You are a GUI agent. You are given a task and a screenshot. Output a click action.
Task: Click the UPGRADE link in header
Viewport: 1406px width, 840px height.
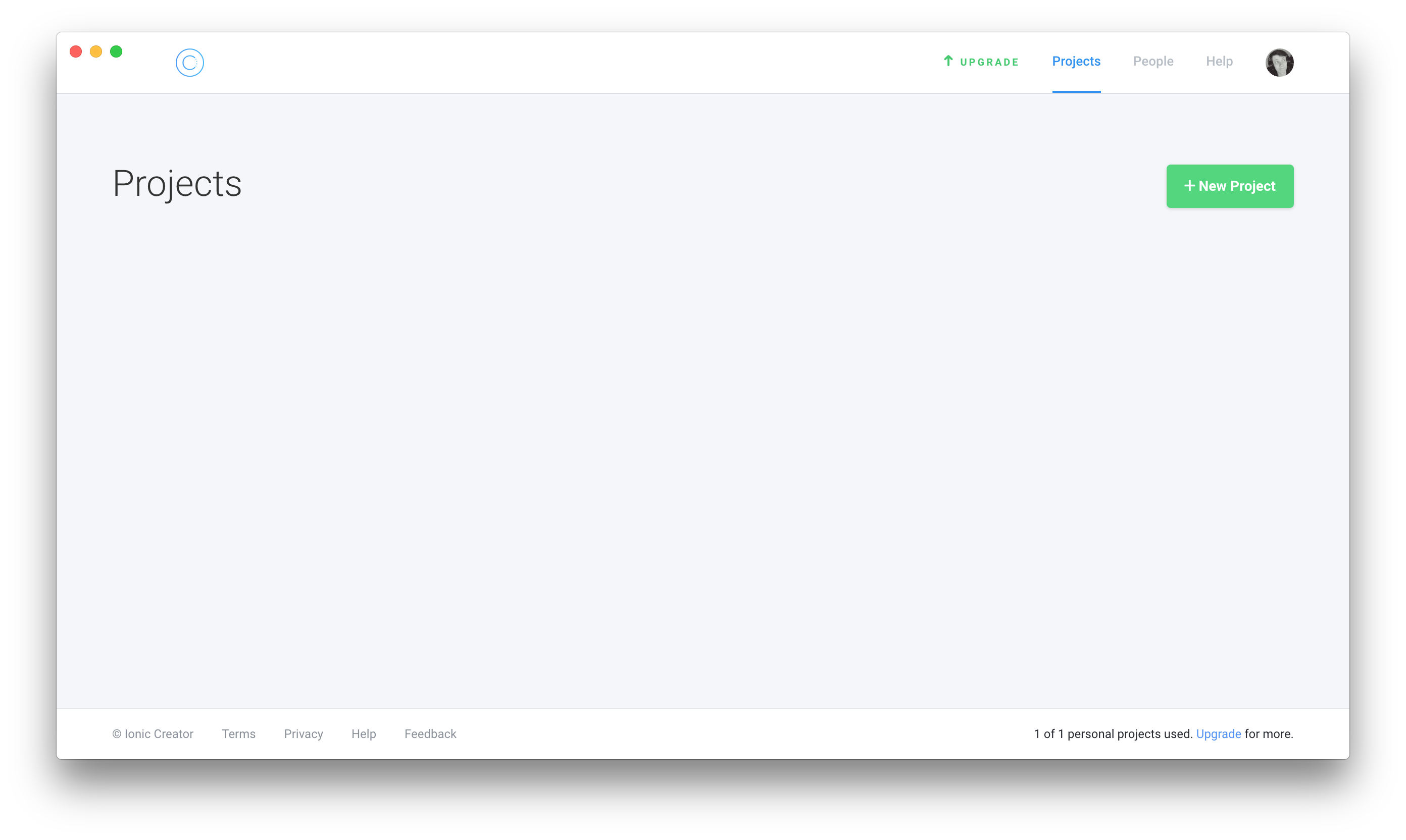point(989,62)
